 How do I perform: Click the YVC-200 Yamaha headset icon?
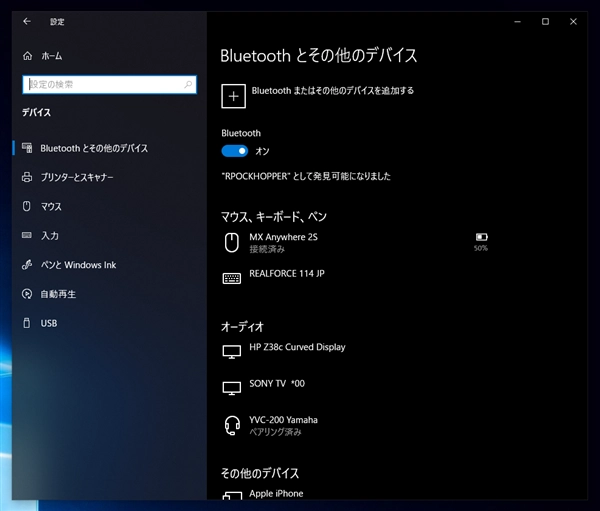point(232,426)
